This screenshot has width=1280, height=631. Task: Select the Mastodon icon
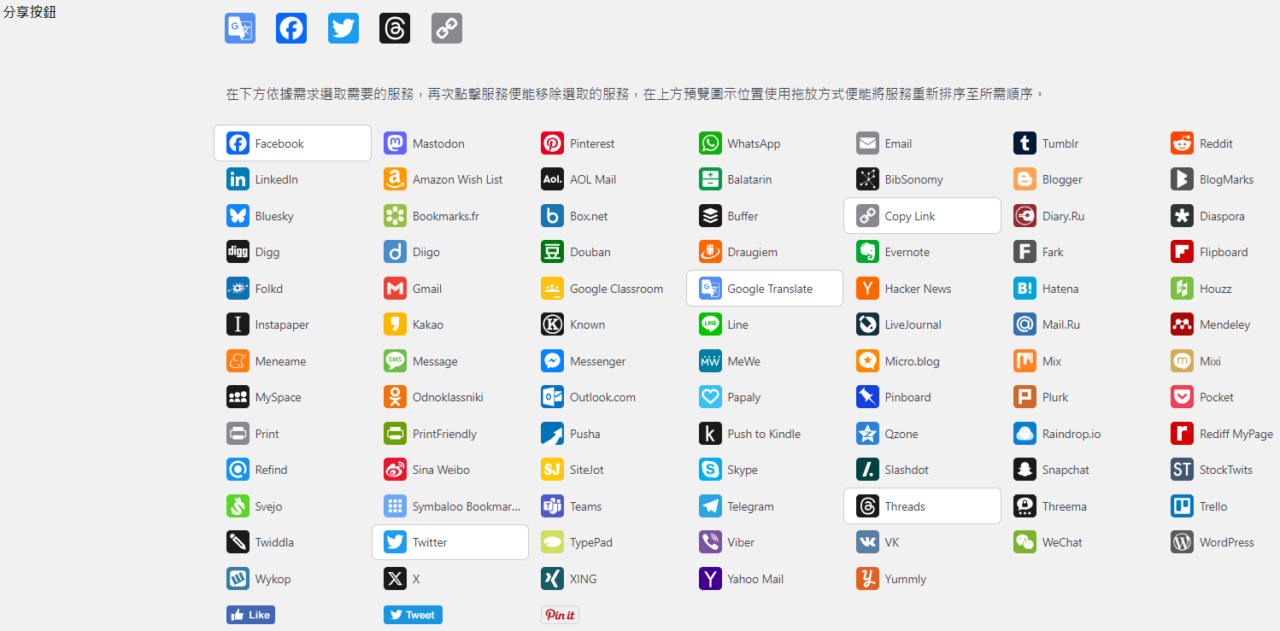[395, 143]
